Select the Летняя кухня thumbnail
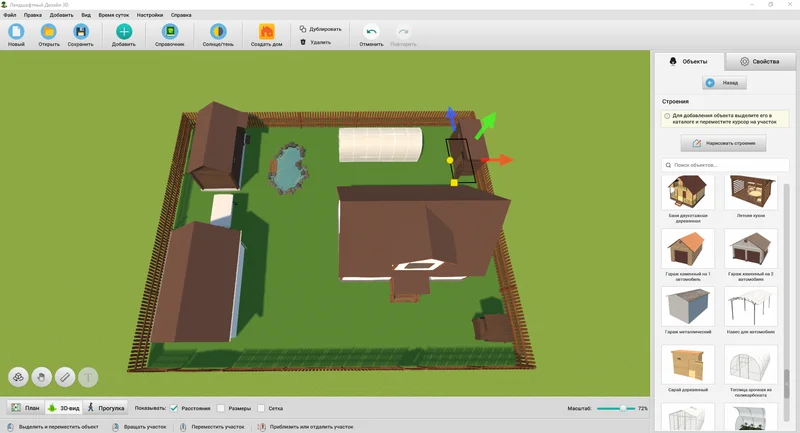This screenshot has width=800, height=433. (751, 192)
